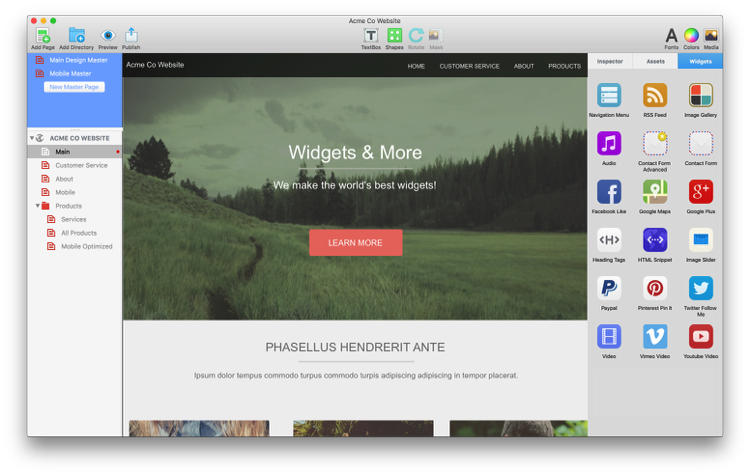The width and height of the screenshot is (750, 475).
Task: Select the Shapes tool
Action: [x=394, y=36]
